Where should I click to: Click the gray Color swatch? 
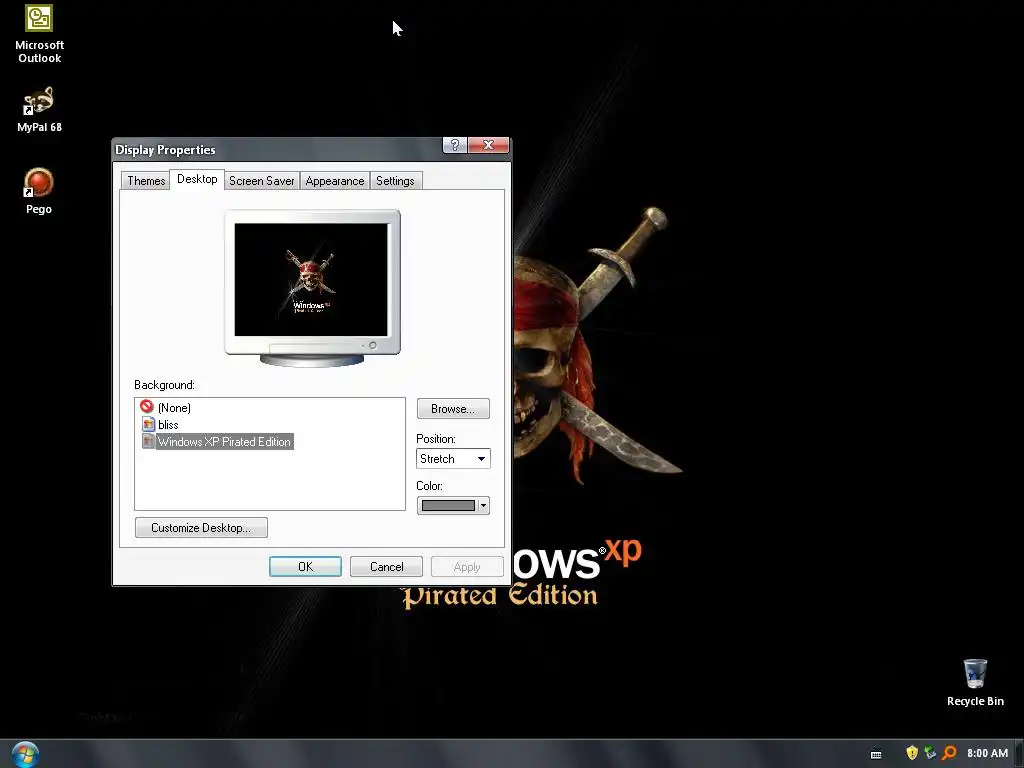[448, 505]
